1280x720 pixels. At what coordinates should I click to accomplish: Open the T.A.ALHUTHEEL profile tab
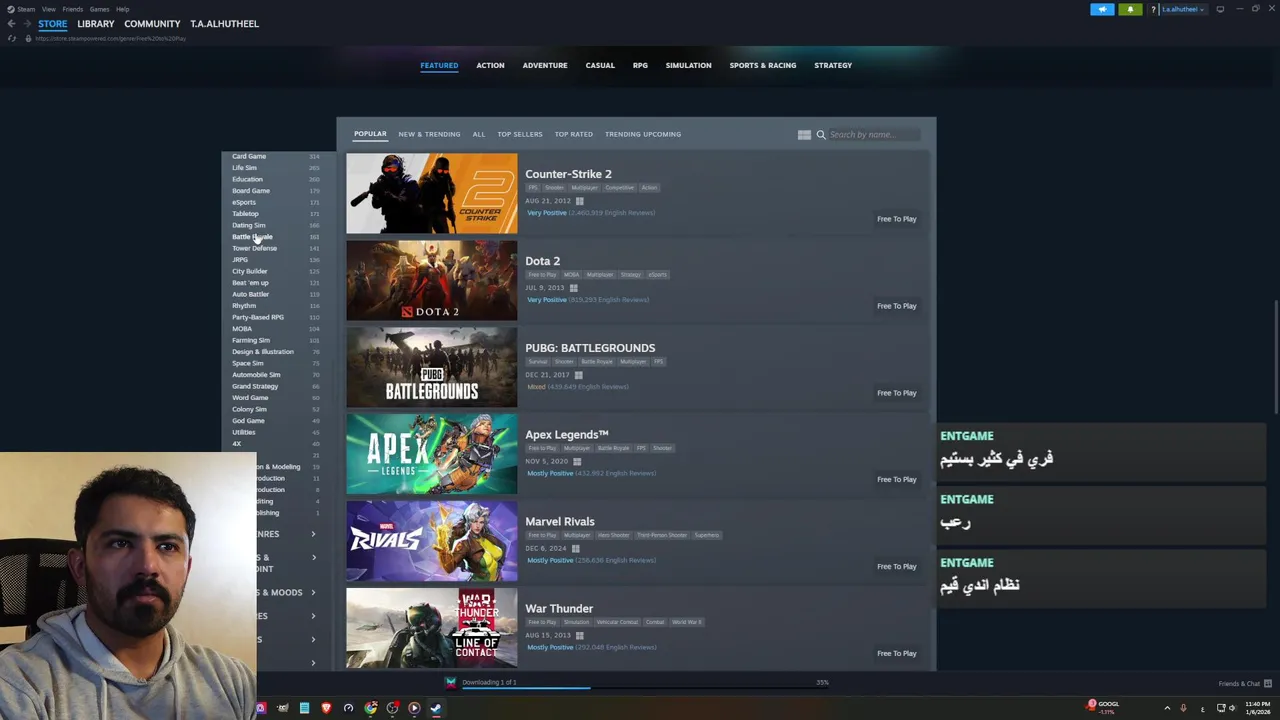[224, 24]
